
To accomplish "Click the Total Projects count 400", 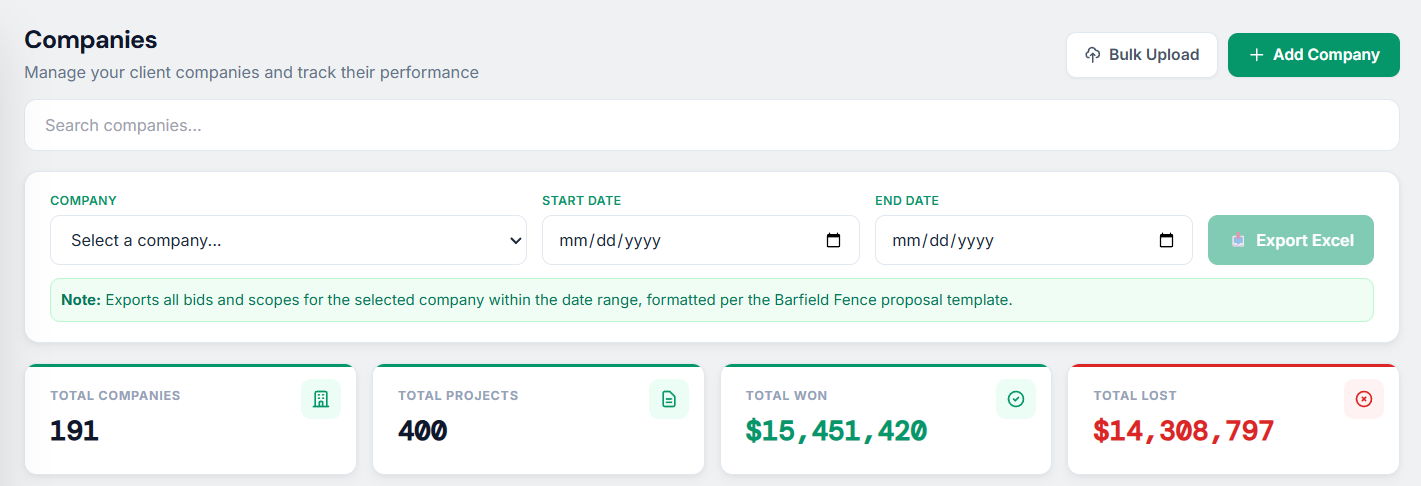I will 422,431.
